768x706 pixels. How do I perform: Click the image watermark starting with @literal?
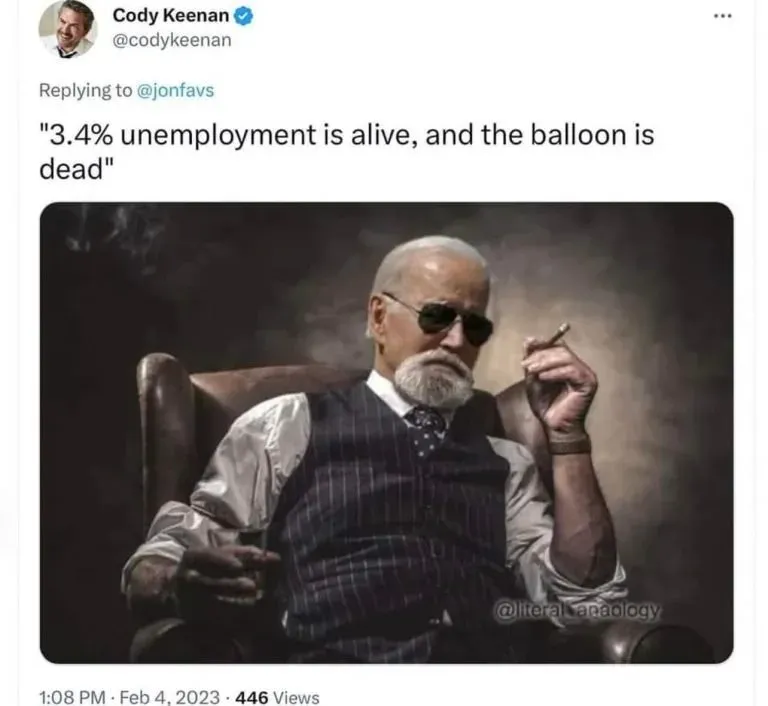coord(577,610)
